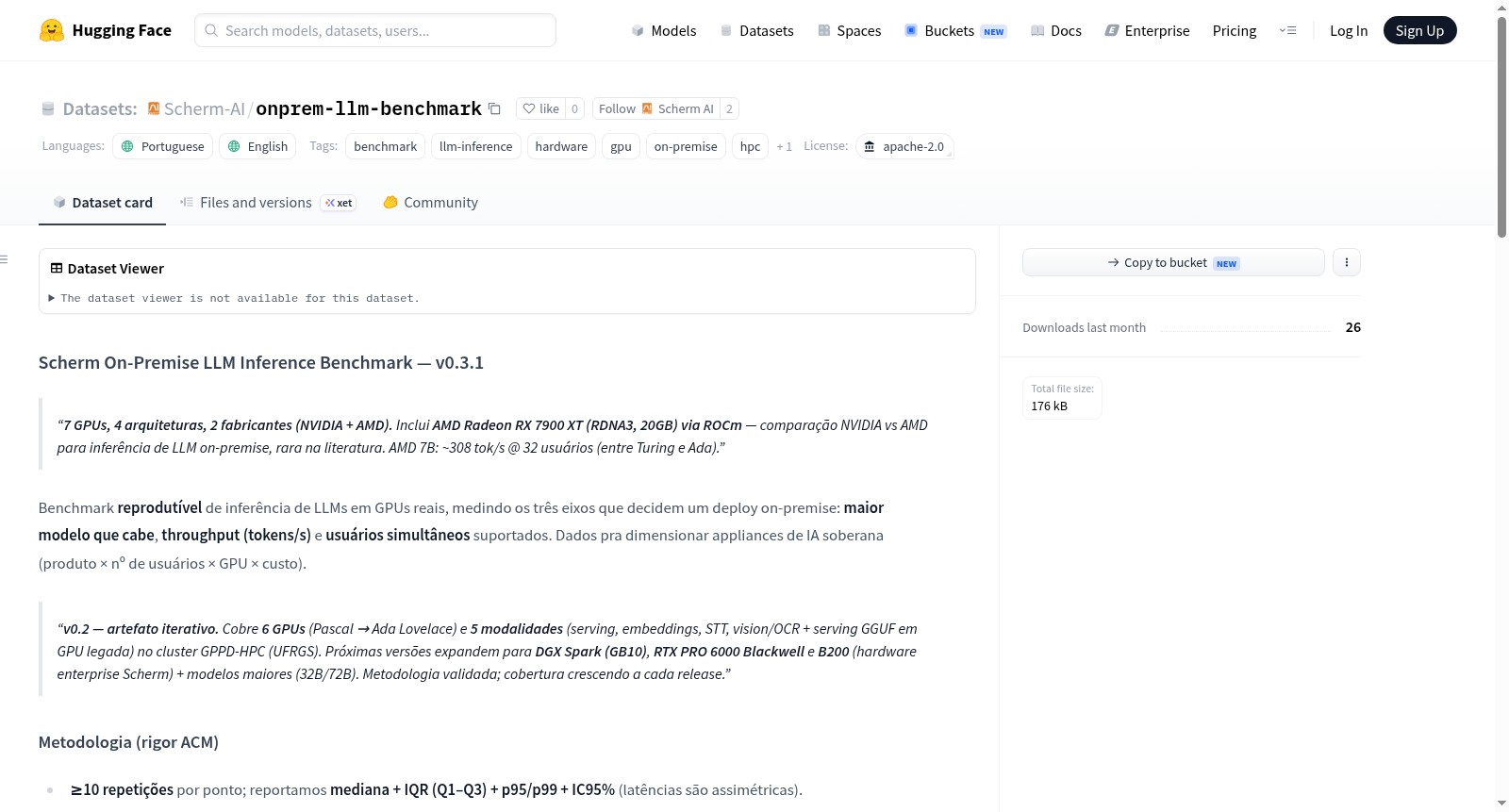Click the Datasets: breadcrumb label
Image resolution: width=1509 pixels, height=812 pixels.
click(100, 108)
